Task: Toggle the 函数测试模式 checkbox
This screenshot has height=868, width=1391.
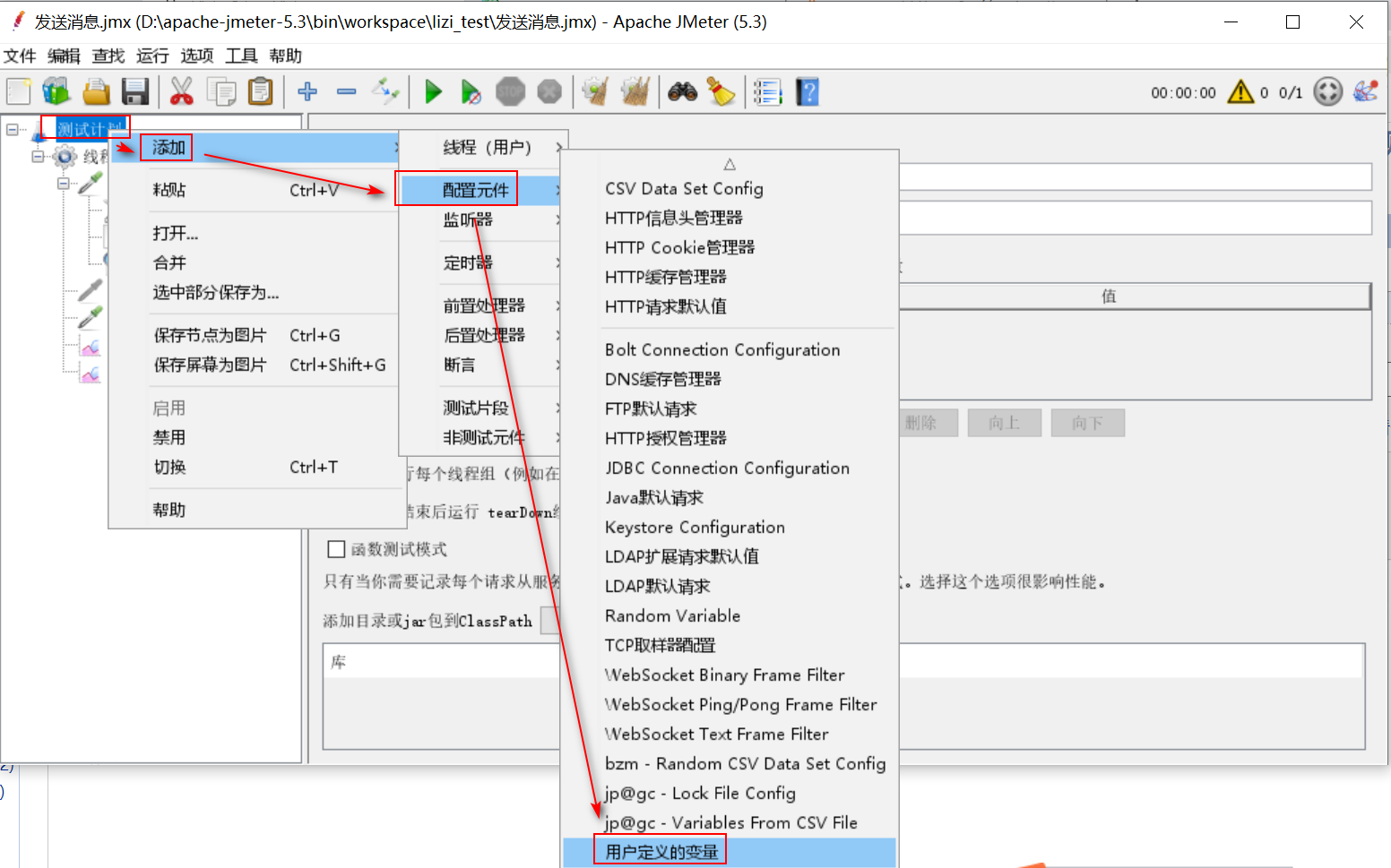Action: [x=337, y=549]
